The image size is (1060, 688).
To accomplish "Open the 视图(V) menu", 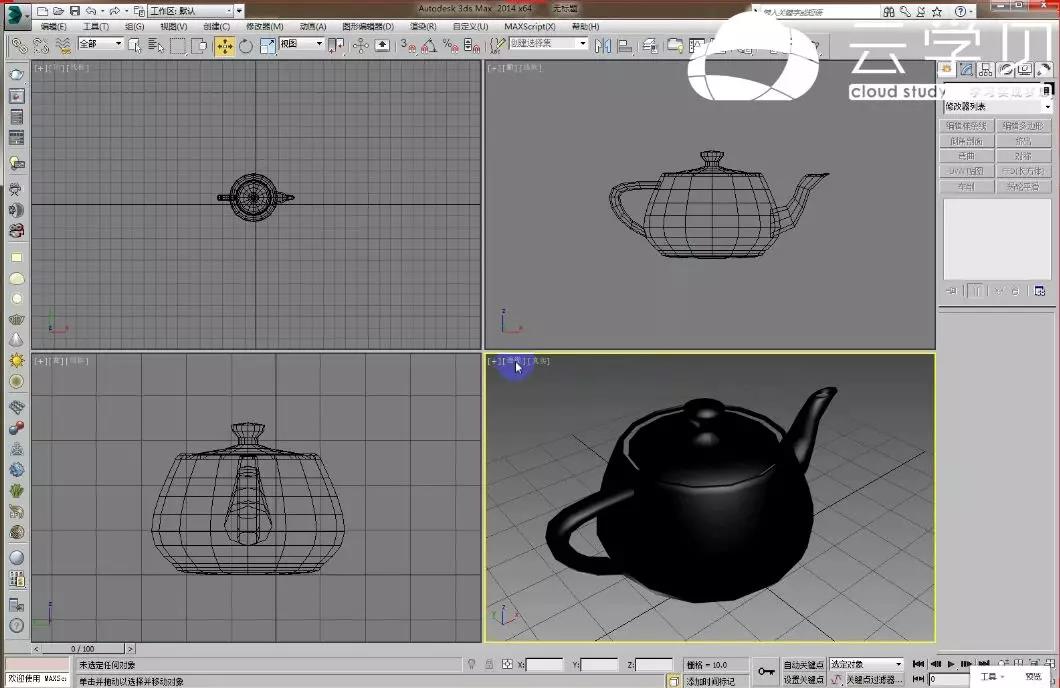I will (174, 26).
